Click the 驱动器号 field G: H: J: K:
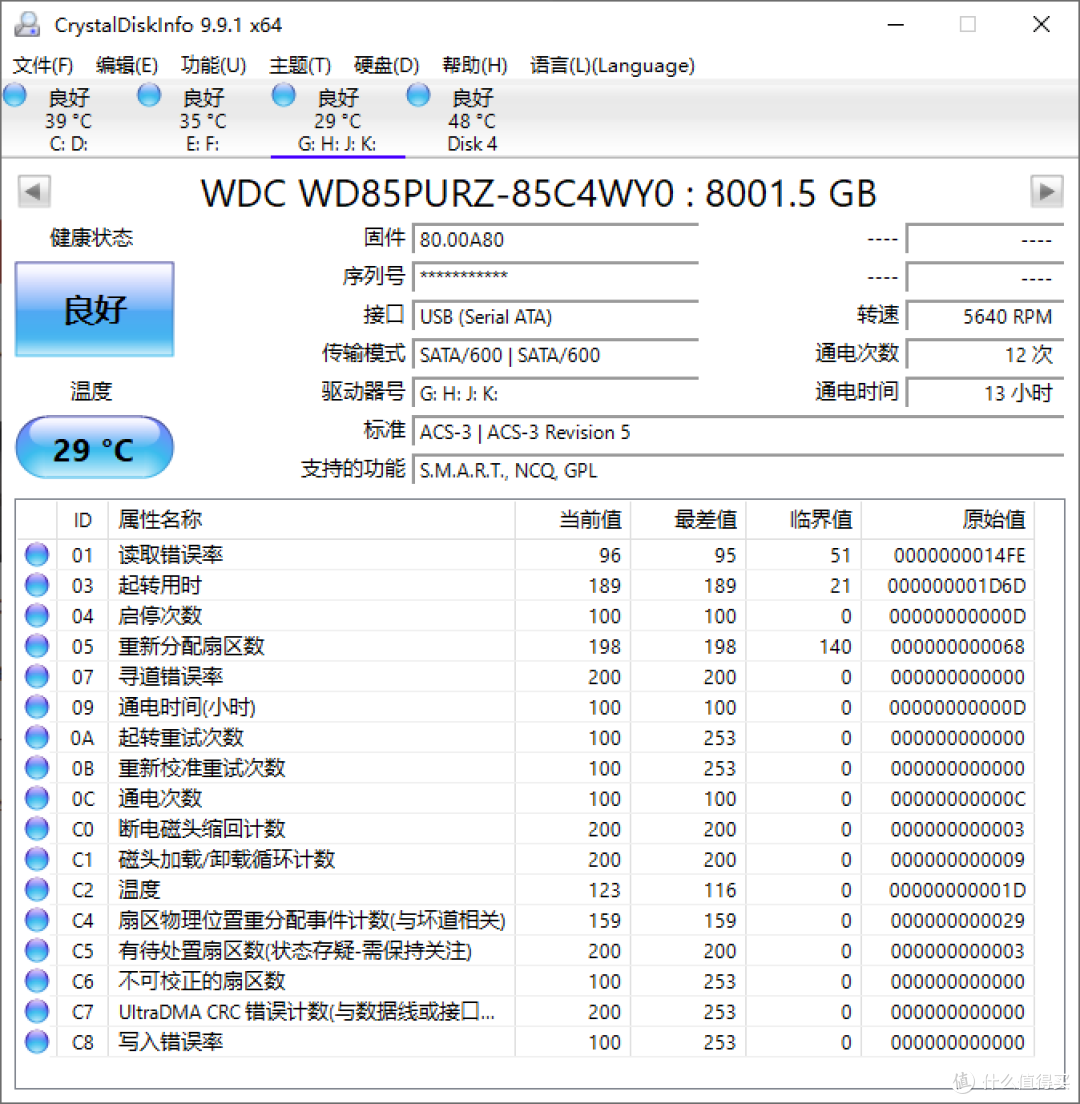The width and height of the screenshot is (1080, 1104). click(555, 393)
